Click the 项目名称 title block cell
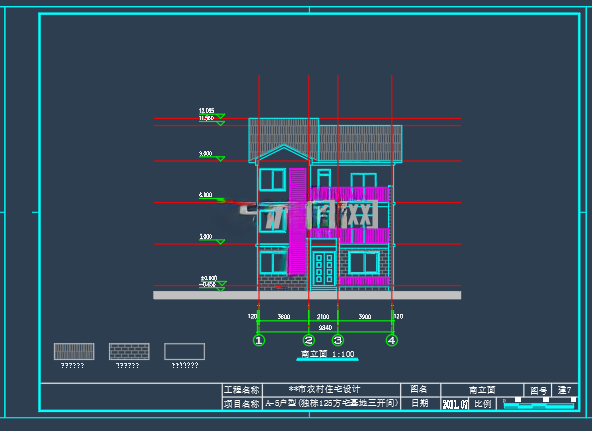This screenshot has width=592, height=431. [x=242, y=403]
